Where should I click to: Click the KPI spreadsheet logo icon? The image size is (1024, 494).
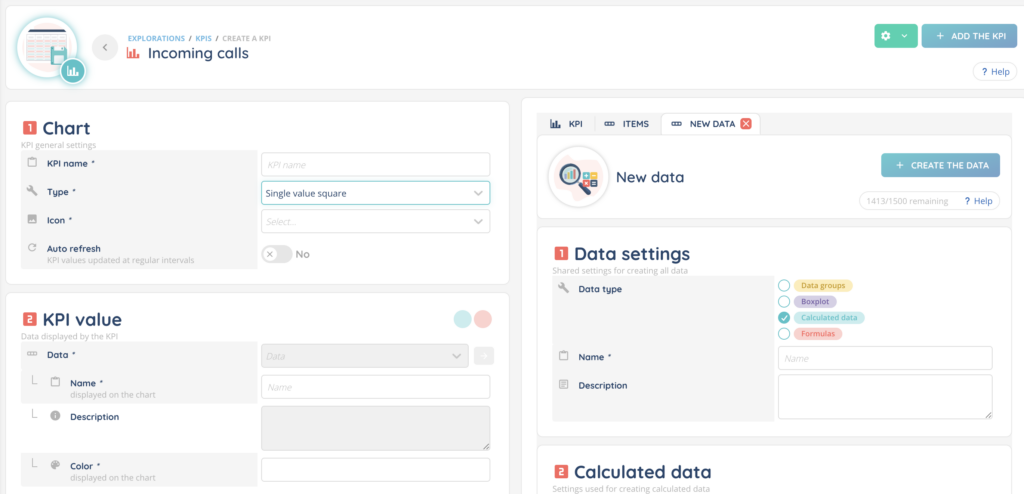coord(47,47)
